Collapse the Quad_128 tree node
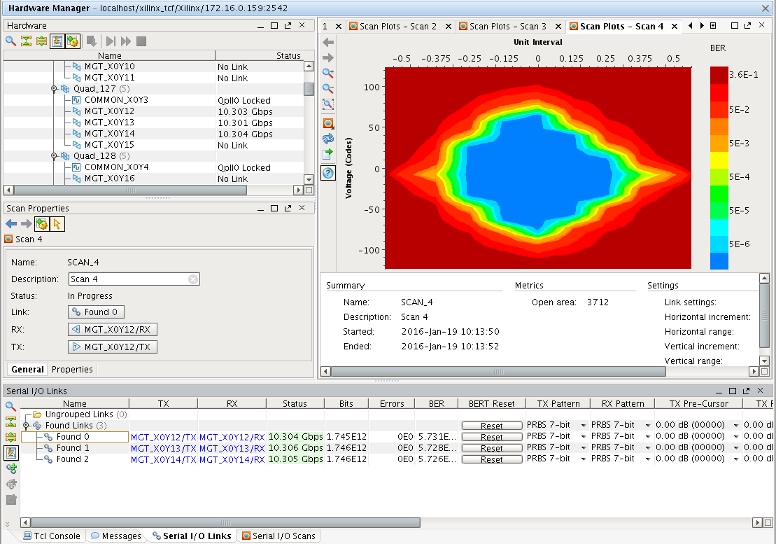 coord(54,156)
